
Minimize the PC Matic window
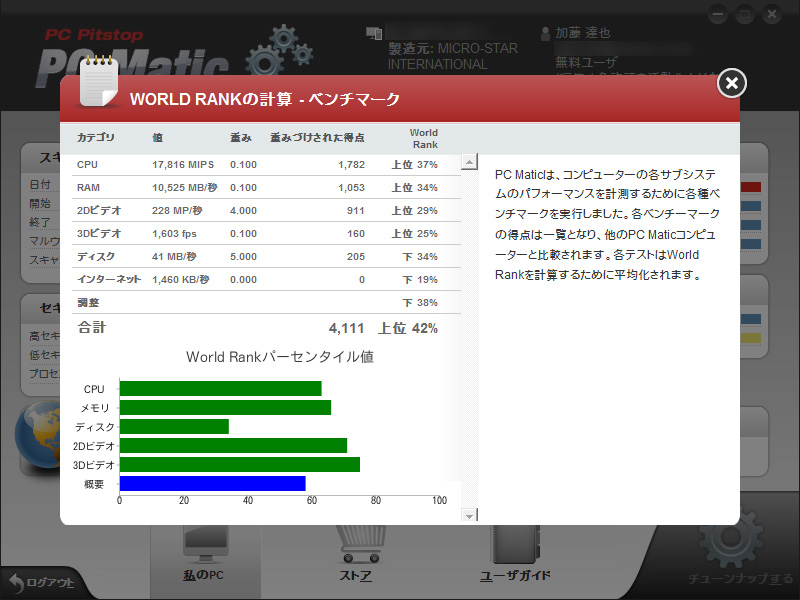click(718, 14)
